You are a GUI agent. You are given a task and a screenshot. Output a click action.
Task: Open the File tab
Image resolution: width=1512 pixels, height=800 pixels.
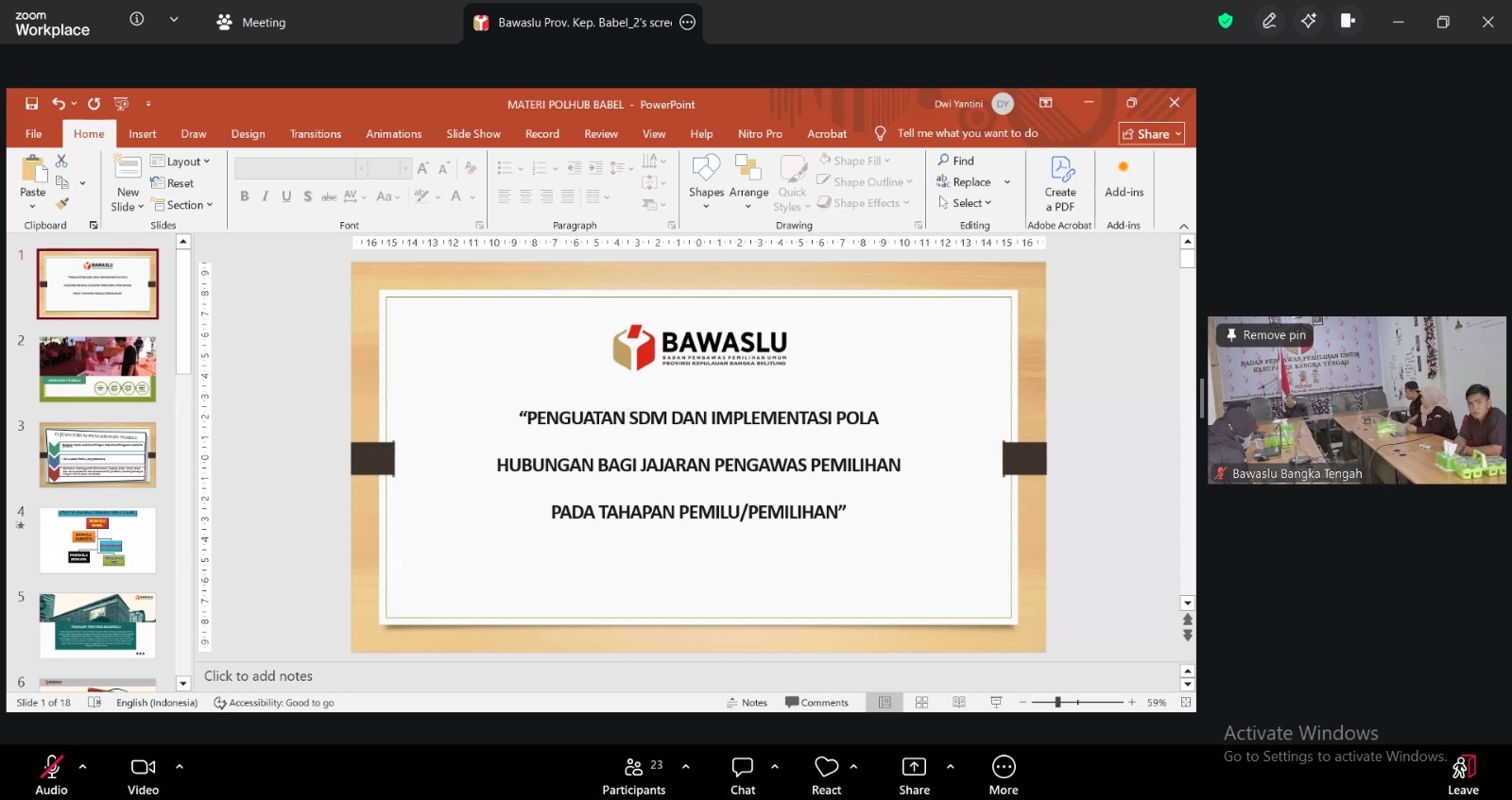pos(33,134)
